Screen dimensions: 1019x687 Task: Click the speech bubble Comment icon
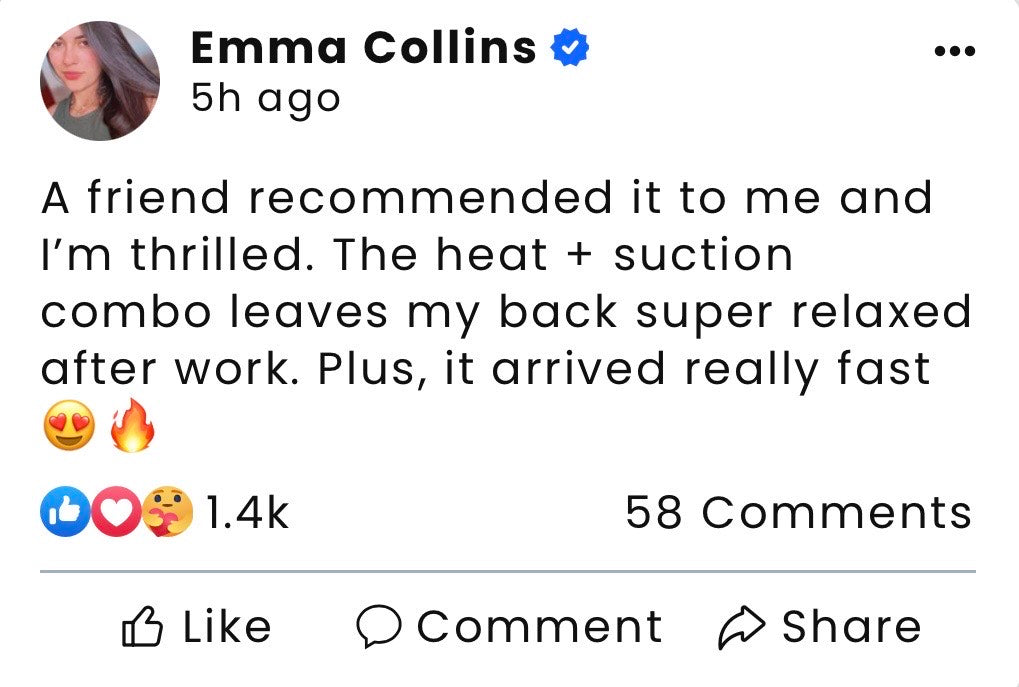click(378, 628)
